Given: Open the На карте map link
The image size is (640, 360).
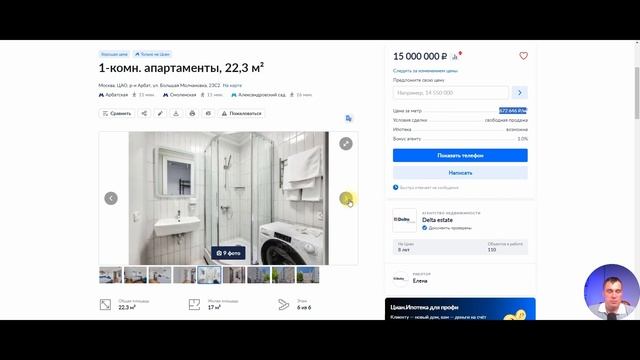Looking at the screenshot, I should (232, 86).
